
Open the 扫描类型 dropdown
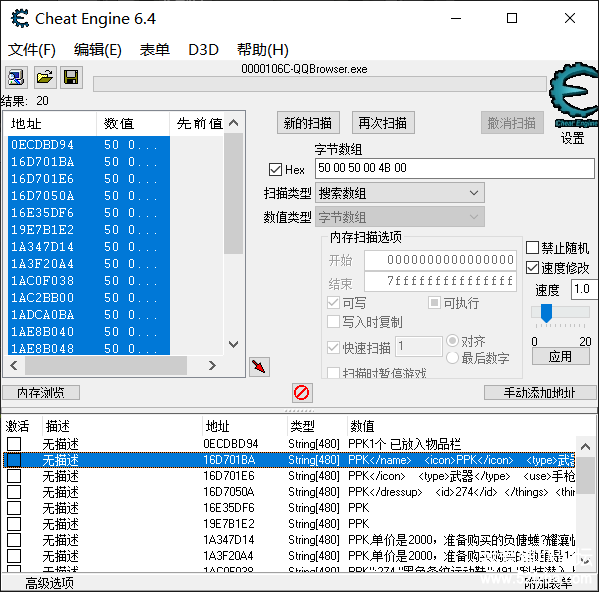tap(400, 193)
